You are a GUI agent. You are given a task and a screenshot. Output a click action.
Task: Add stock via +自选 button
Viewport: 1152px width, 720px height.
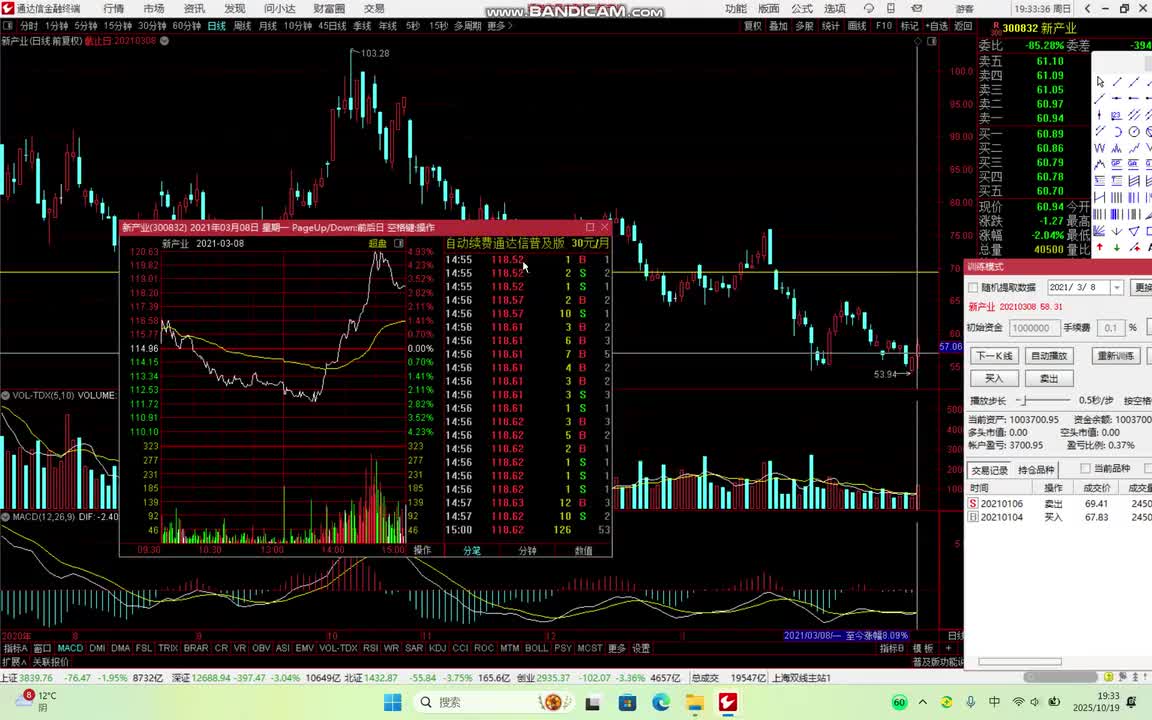(936, 26)
